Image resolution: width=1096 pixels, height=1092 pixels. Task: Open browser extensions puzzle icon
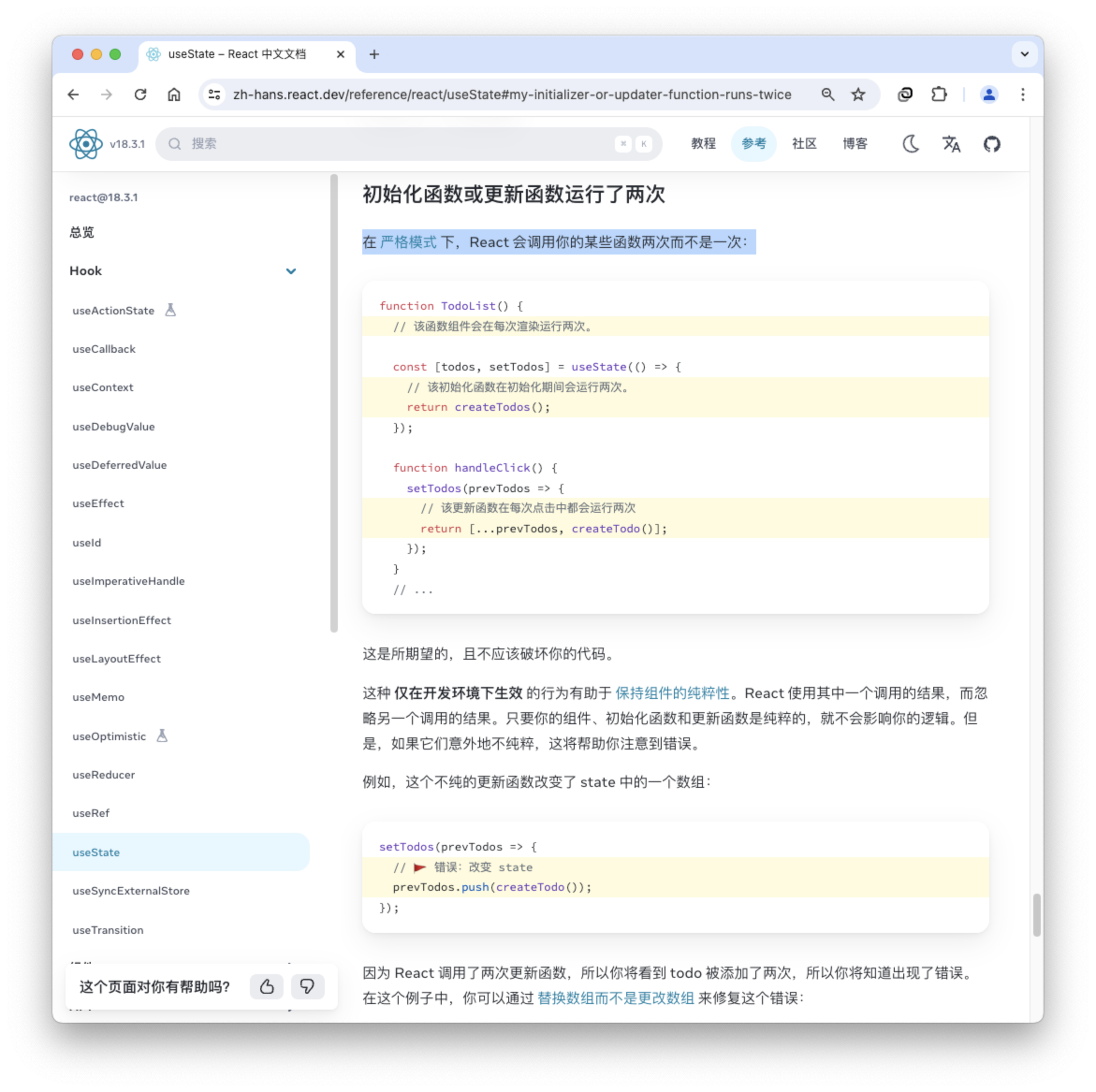tap(939, 94)
